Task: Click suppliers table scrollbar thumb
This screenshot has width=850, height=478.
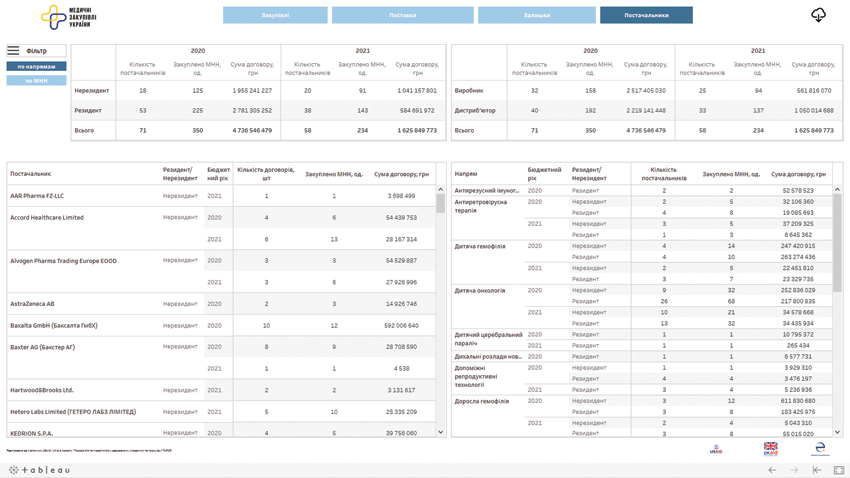Action: point(441,203)
